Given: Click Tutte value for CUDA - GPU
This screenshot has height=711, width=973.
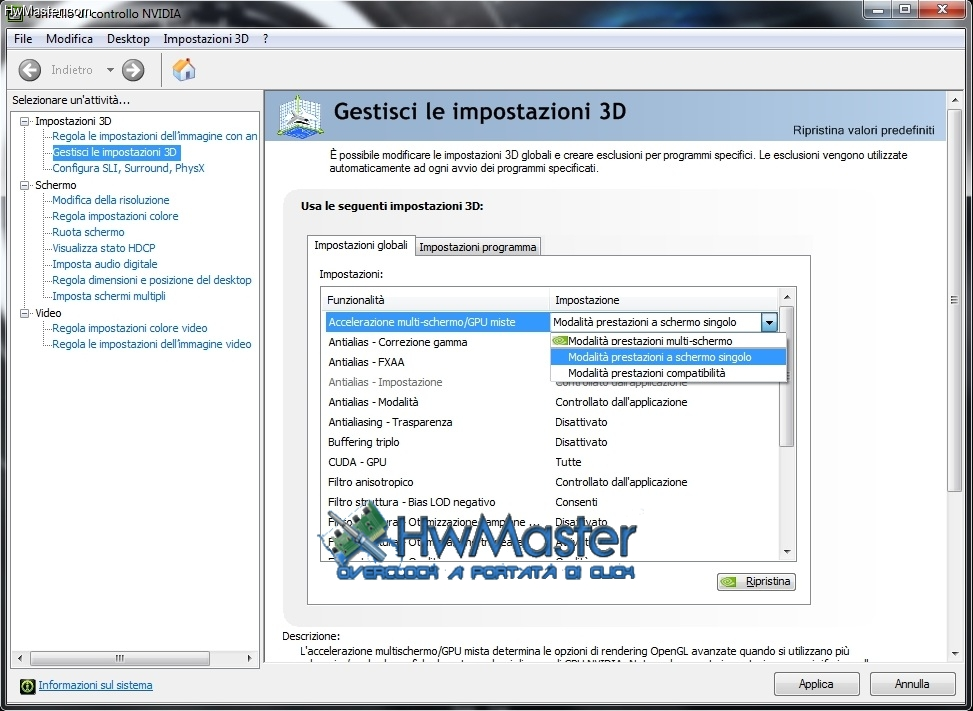Looking at the screenshot, I should 568,462.
